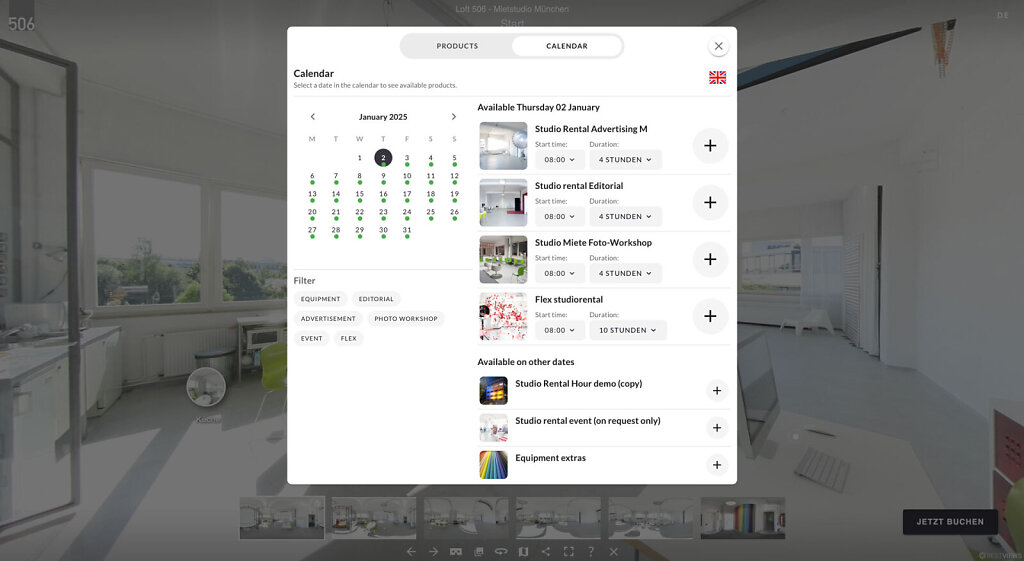Viewport: 1024px width, 561px height.
Task: Click the share icon in bottom toolbar
Action: tap(545, 551)
